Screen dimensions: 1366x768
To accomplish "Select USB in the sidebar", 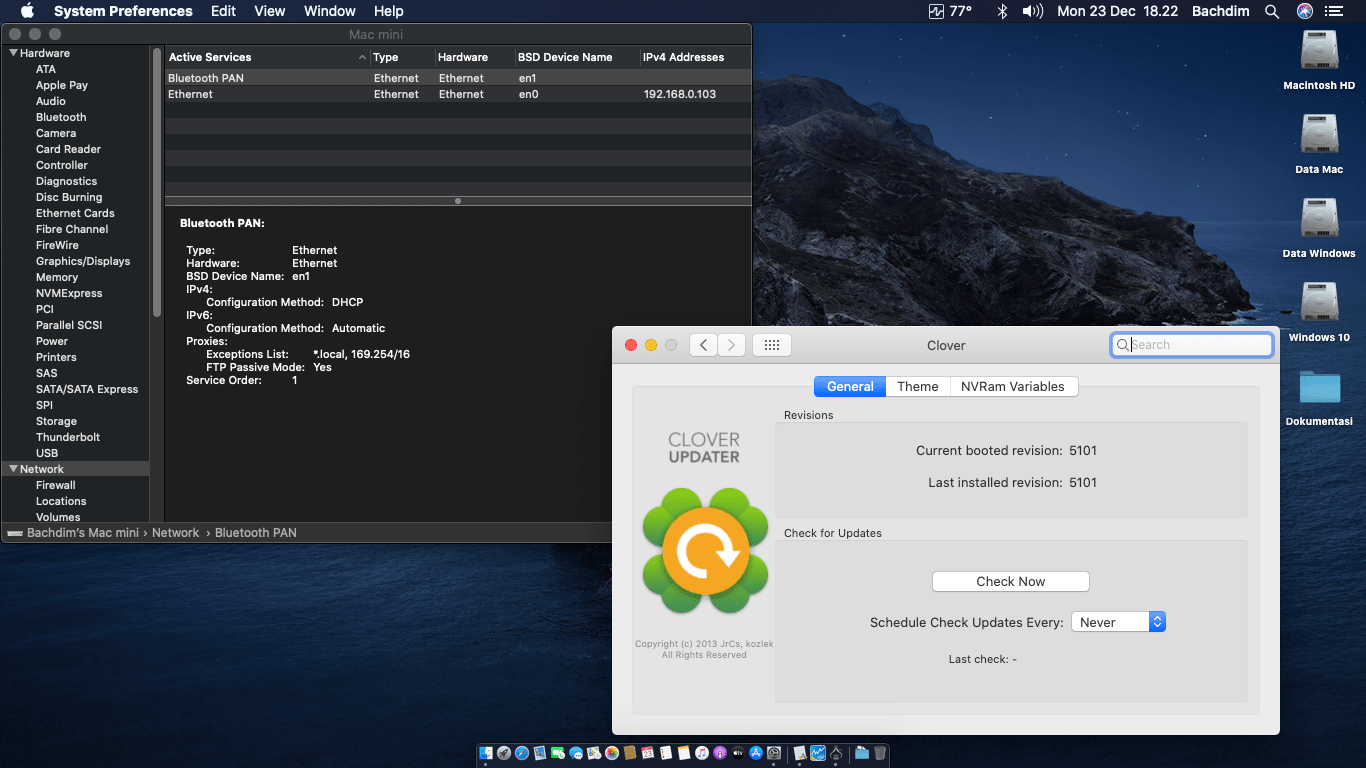I will click(x=47, y=453).
